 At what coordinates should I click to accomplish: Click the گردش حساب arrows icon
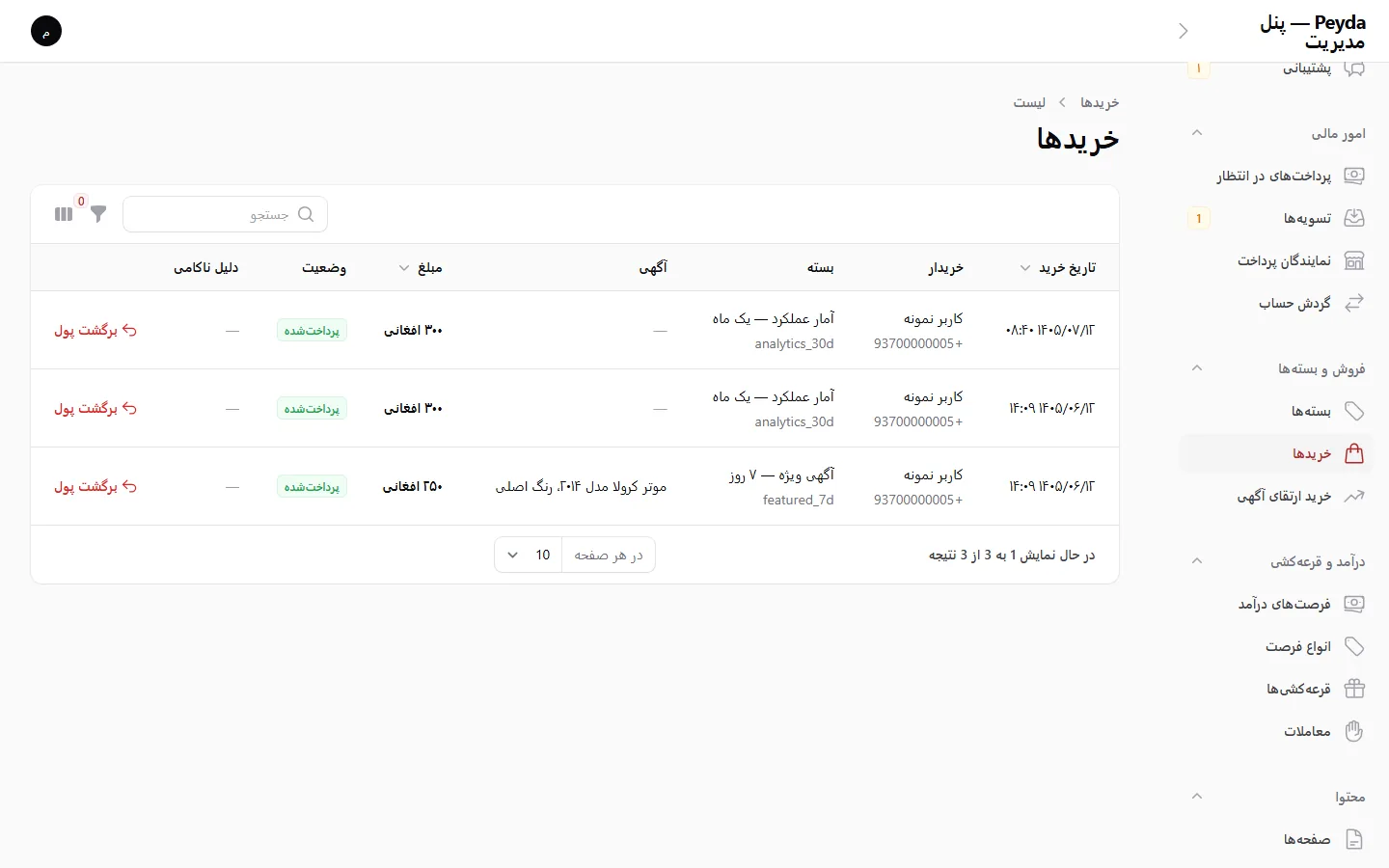click(1354, 303)
